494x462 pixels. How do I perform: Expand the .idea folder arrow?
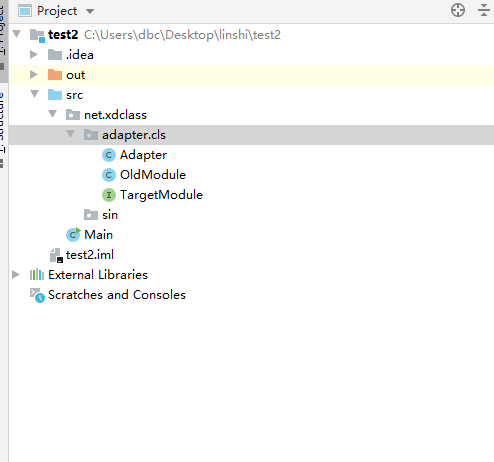point(34,54)
